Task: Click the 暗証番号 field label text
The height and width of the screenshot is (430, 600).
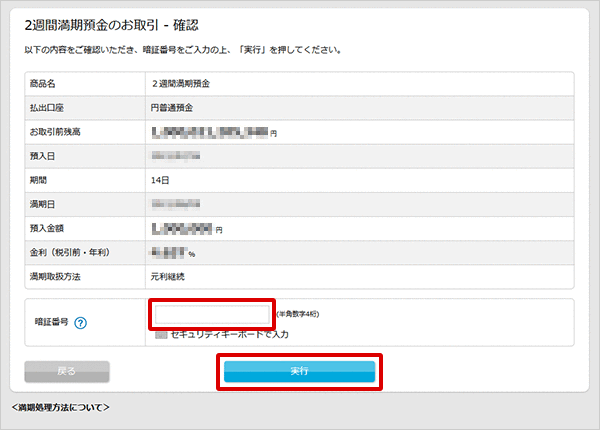Action: [x=50, y=323]
